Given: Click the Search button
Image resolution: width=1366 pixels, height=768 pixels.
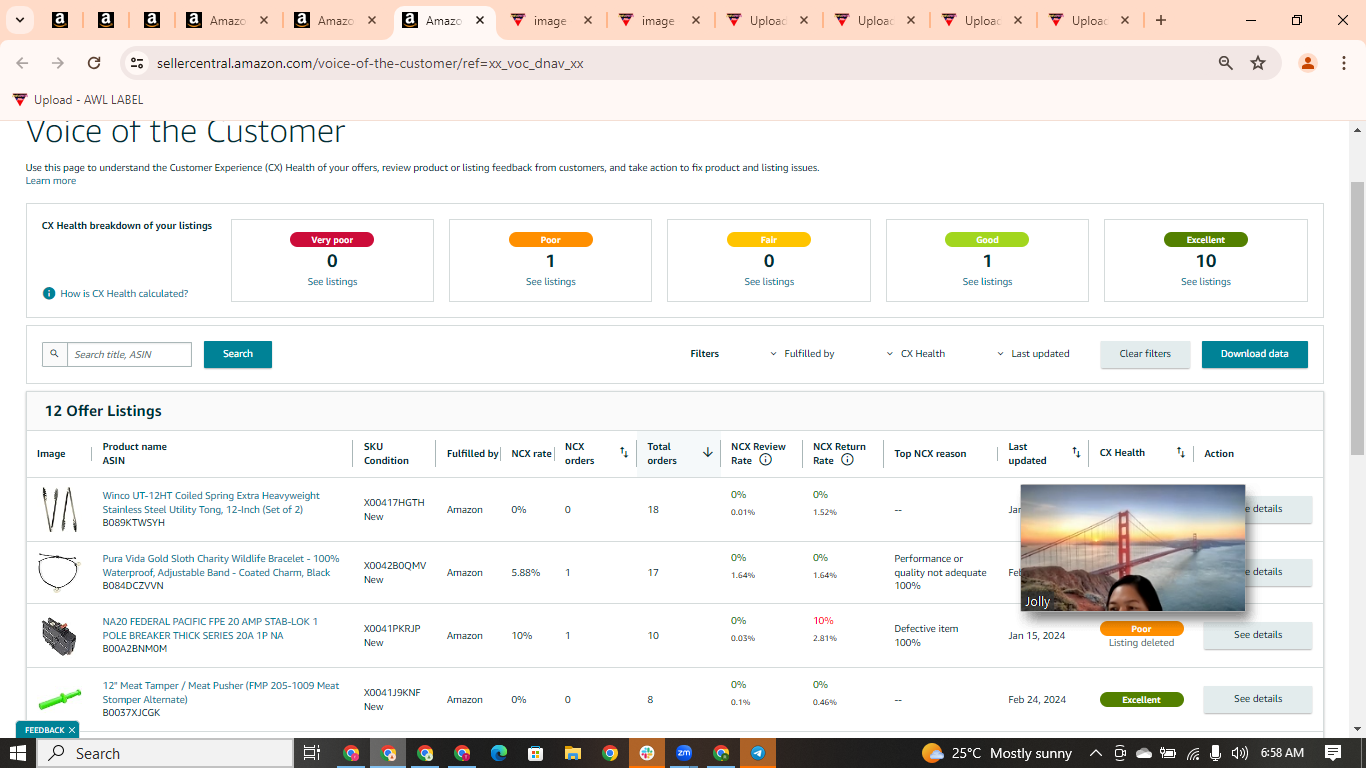Looking at the screenshot, I should [x=238, y=354].
